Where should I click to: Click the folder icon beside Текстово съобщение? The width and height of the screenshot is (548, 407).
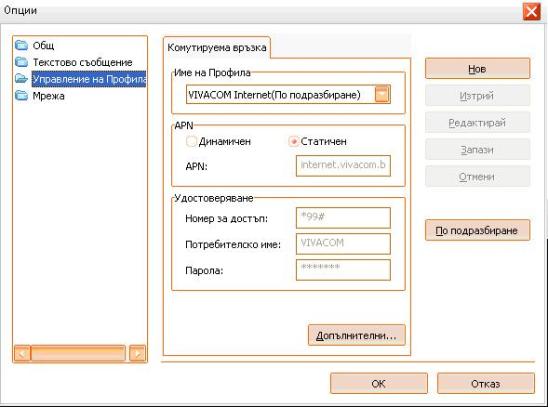[x=21, y=62]
